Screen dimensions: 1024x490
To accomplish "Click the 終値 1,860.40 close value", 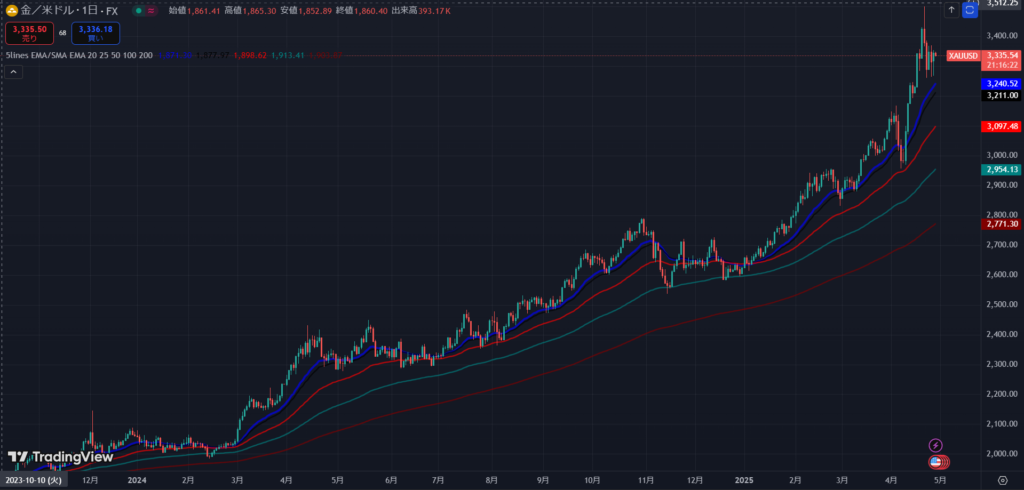I will tap(360, 11).
